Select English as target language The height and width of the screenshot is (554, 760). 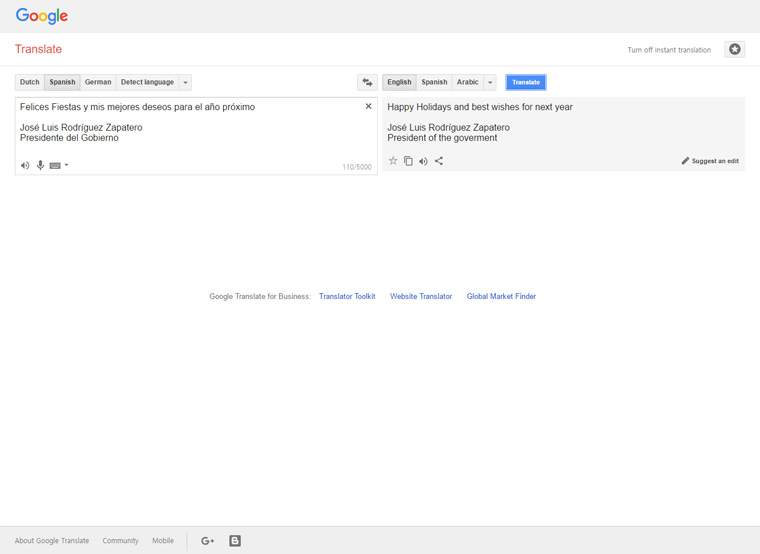point(399,82)
